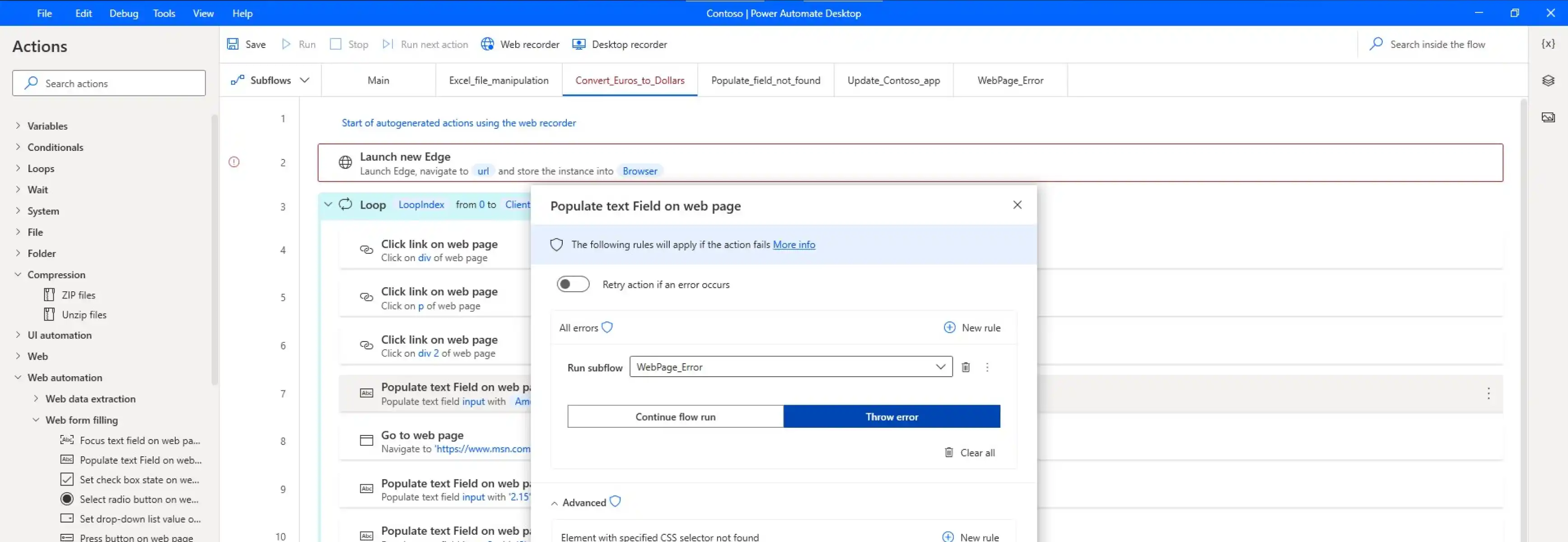Image resolution: width=1568 pixels, height=542 pixels.
Task: Collapse the Compression actions group
Action: click(x=18, y=275)
